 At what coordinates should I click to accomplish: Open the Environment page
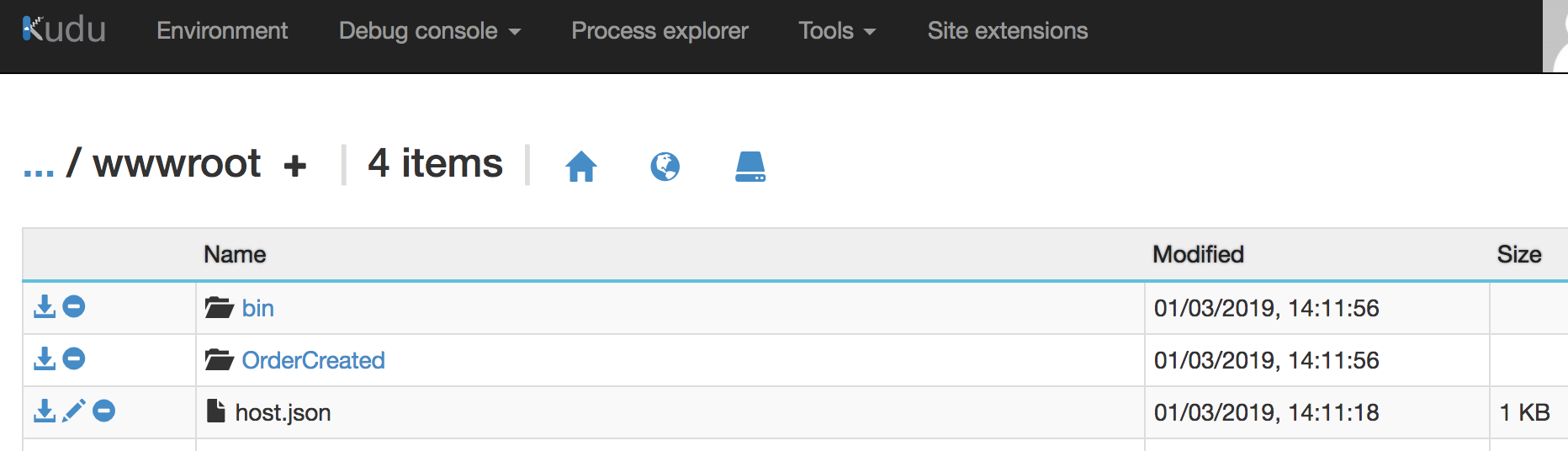(x=222, y=31)
